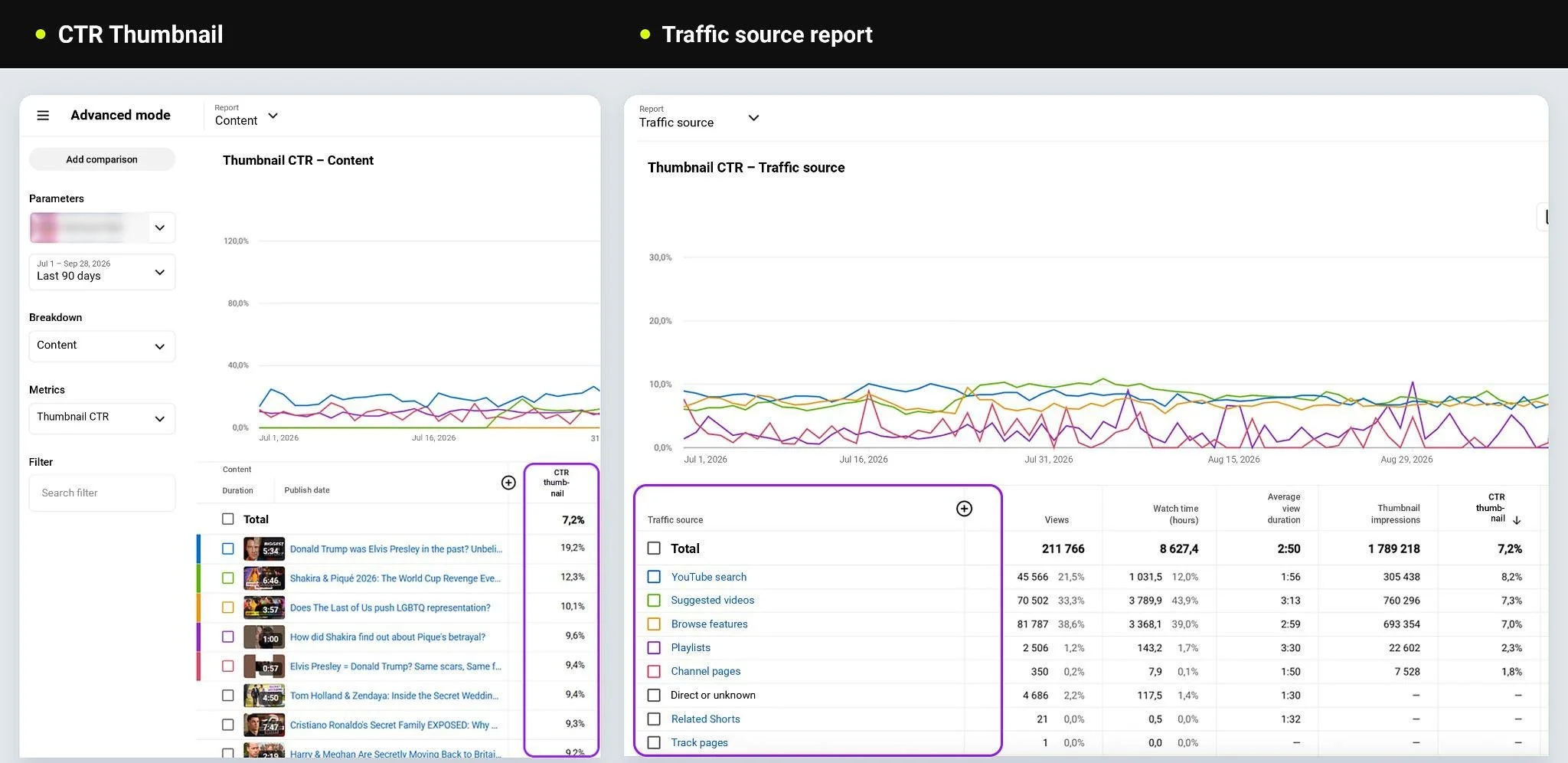Check the Channel pages checkbox
The height and width of the screenshot is (763, 1568).
point(654,672)
